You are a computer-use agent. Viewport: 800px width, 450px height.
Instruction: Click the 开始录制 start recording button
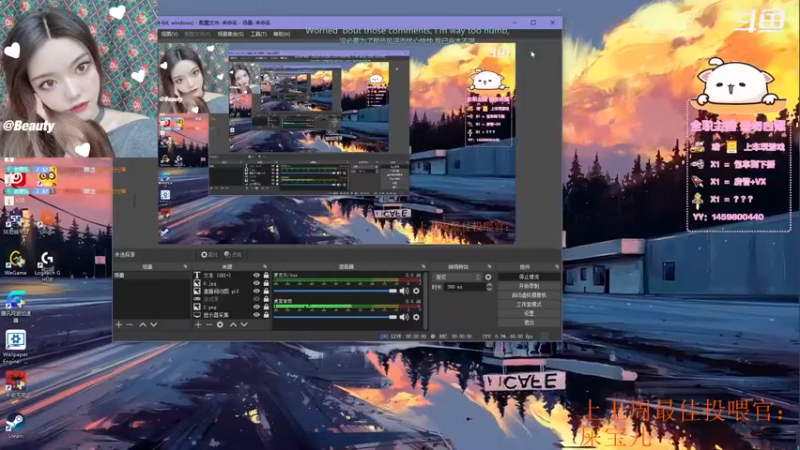tap(529, 286)
